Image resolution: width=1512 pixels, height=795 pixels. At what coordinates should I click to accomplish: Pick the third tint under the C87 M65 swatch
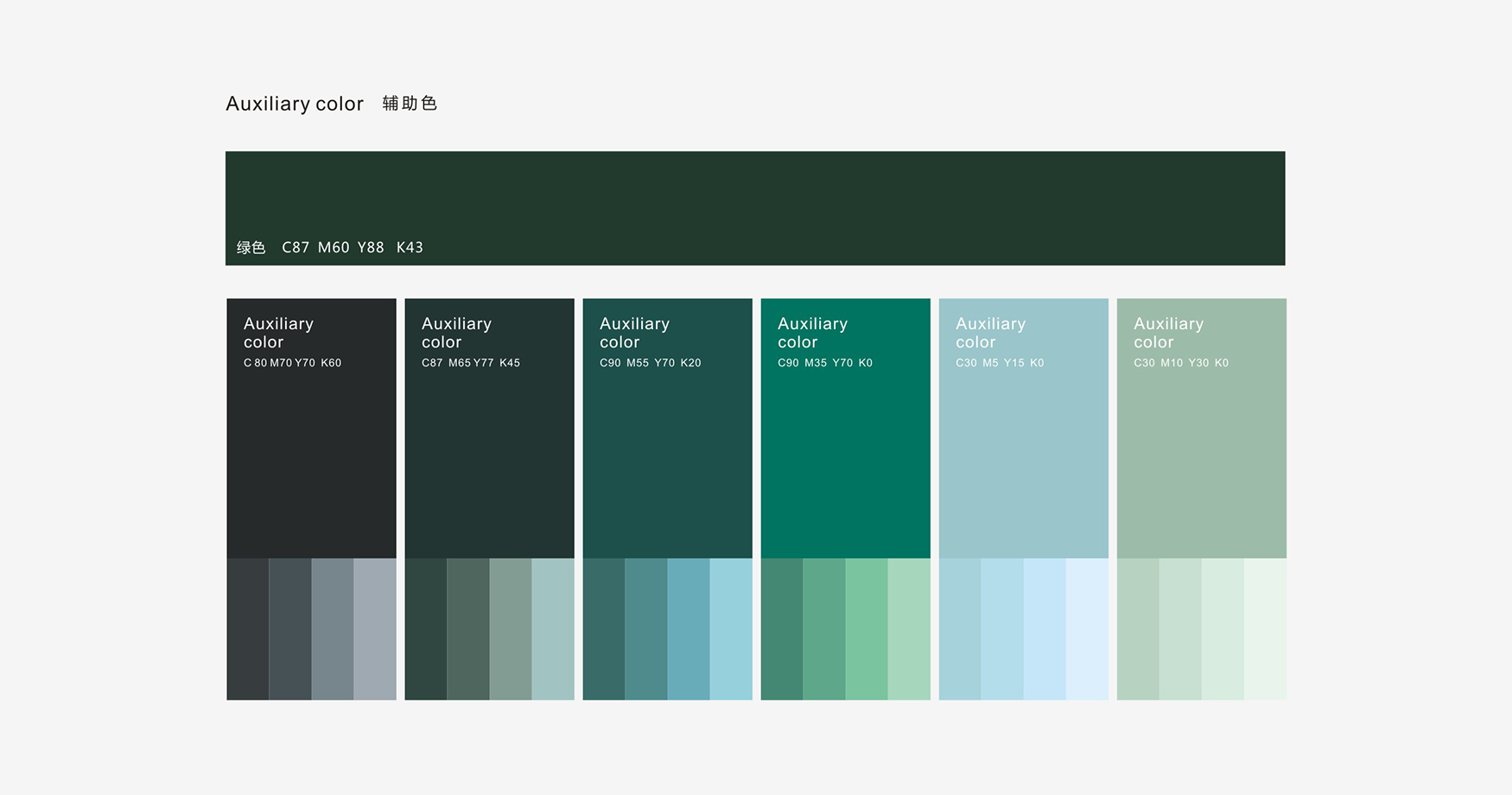[x=511, y=629]
